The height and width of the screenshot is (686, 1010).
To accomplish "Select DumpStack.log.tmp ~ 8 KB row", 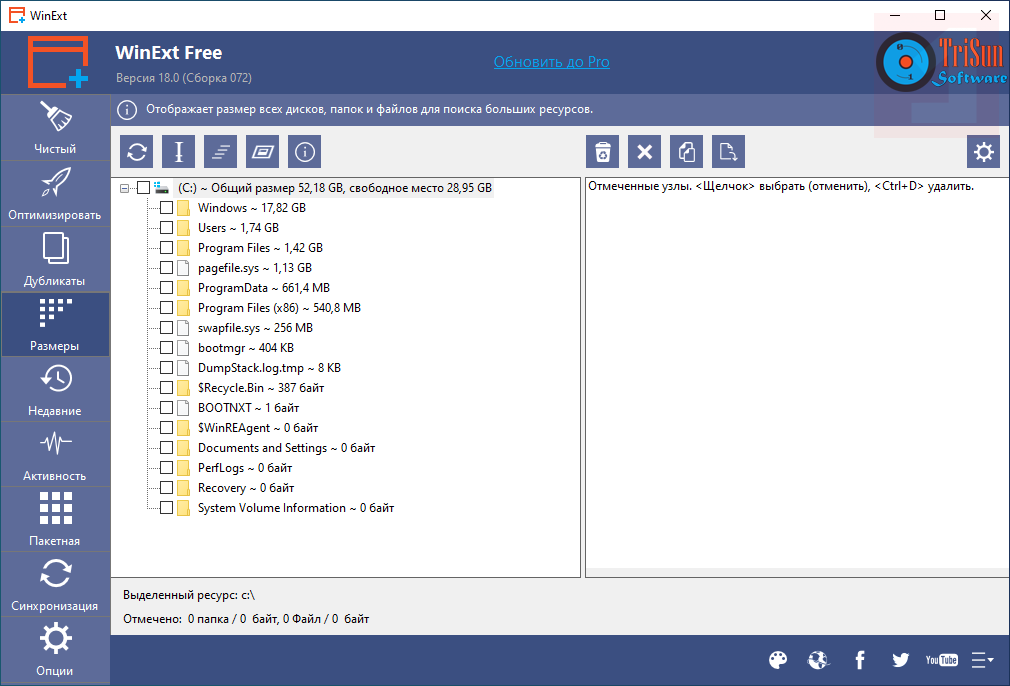I will tap(269, 368).
